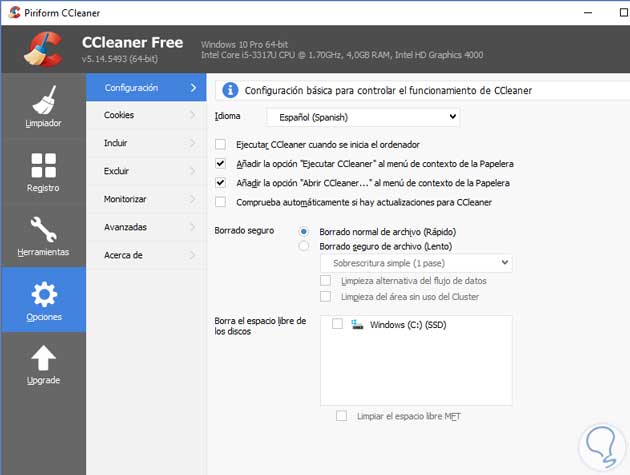Switch to the Monitorizar tab
The width and height of the screenshot is (630, 475).
(x=146, y=199)
